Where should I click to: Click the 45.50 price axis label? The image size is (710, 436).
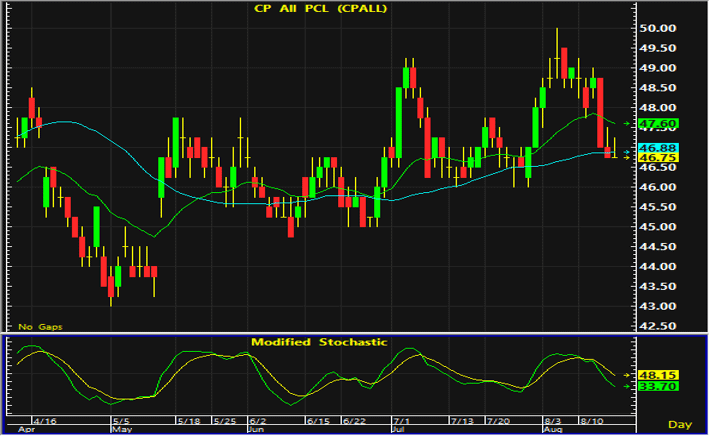pyautogui.click(x=657, y=207)
